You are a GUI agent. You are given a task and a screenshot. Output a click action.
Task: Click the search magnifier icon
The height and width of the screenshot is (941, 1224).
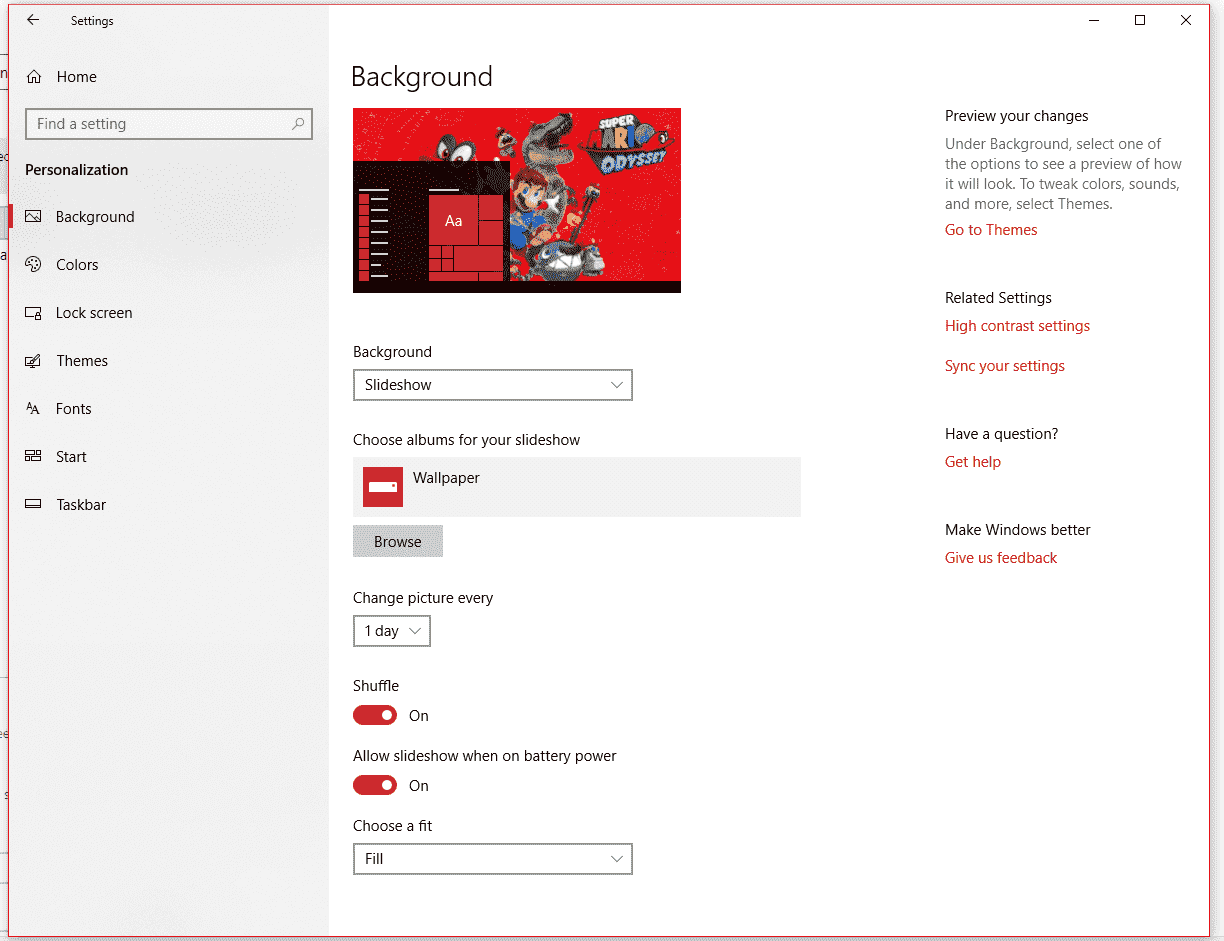(x=298, y=124)
